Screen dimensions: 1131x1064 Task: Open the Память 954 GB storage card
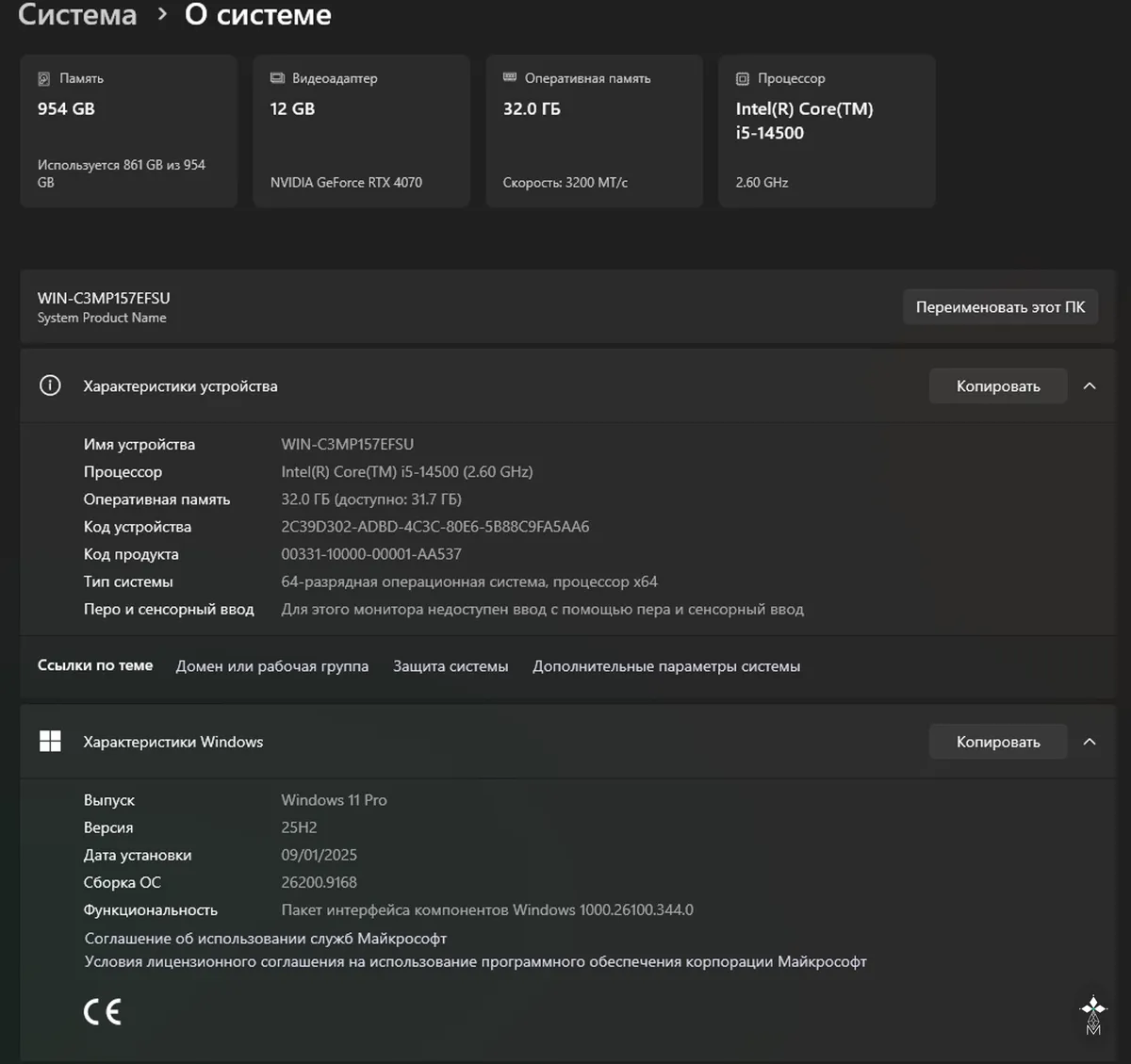click(128, 131)
